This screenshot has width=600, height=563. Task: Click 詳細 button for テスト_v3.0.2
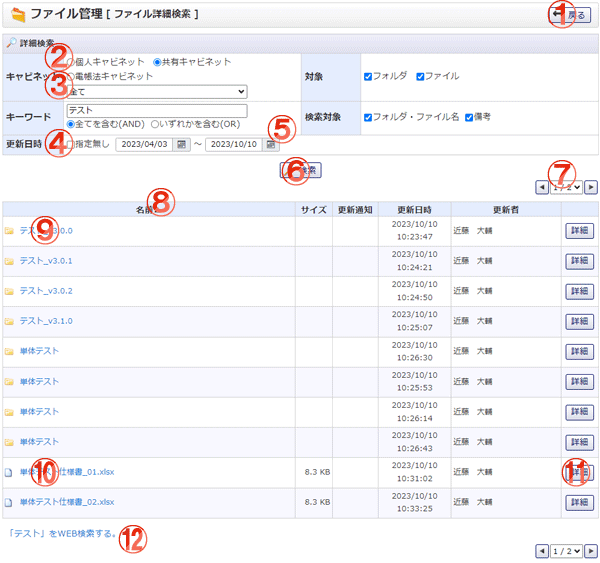click(x=579, y=291)
